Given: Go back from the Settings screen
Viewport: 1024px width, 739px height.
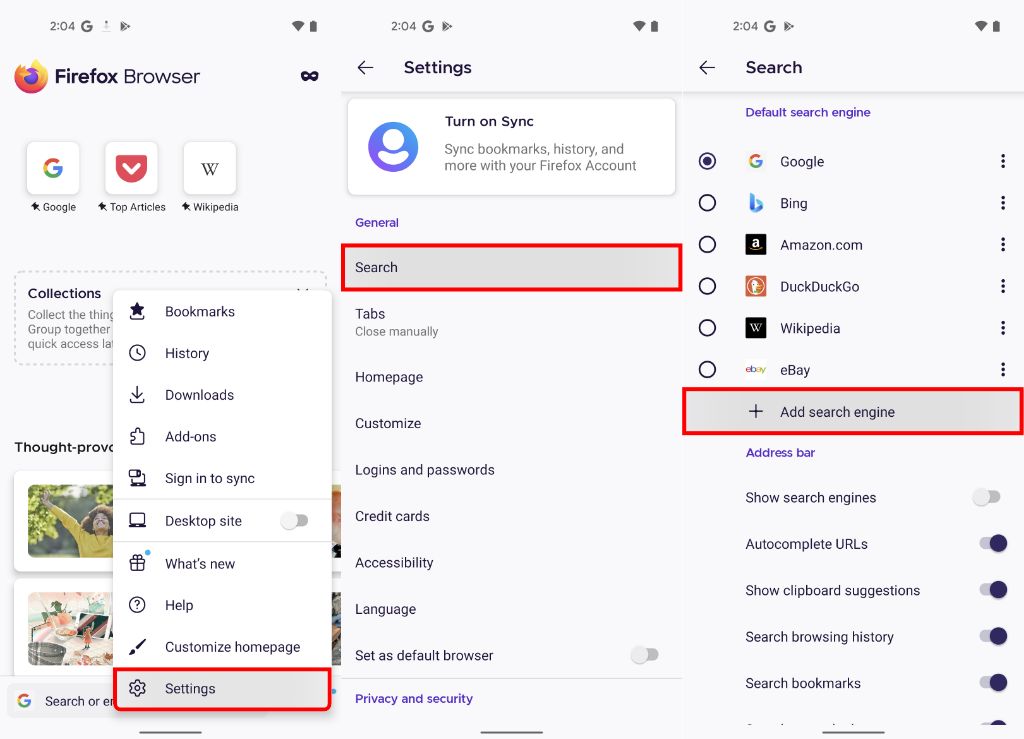Looking at the screenshot, I should 366,67.
